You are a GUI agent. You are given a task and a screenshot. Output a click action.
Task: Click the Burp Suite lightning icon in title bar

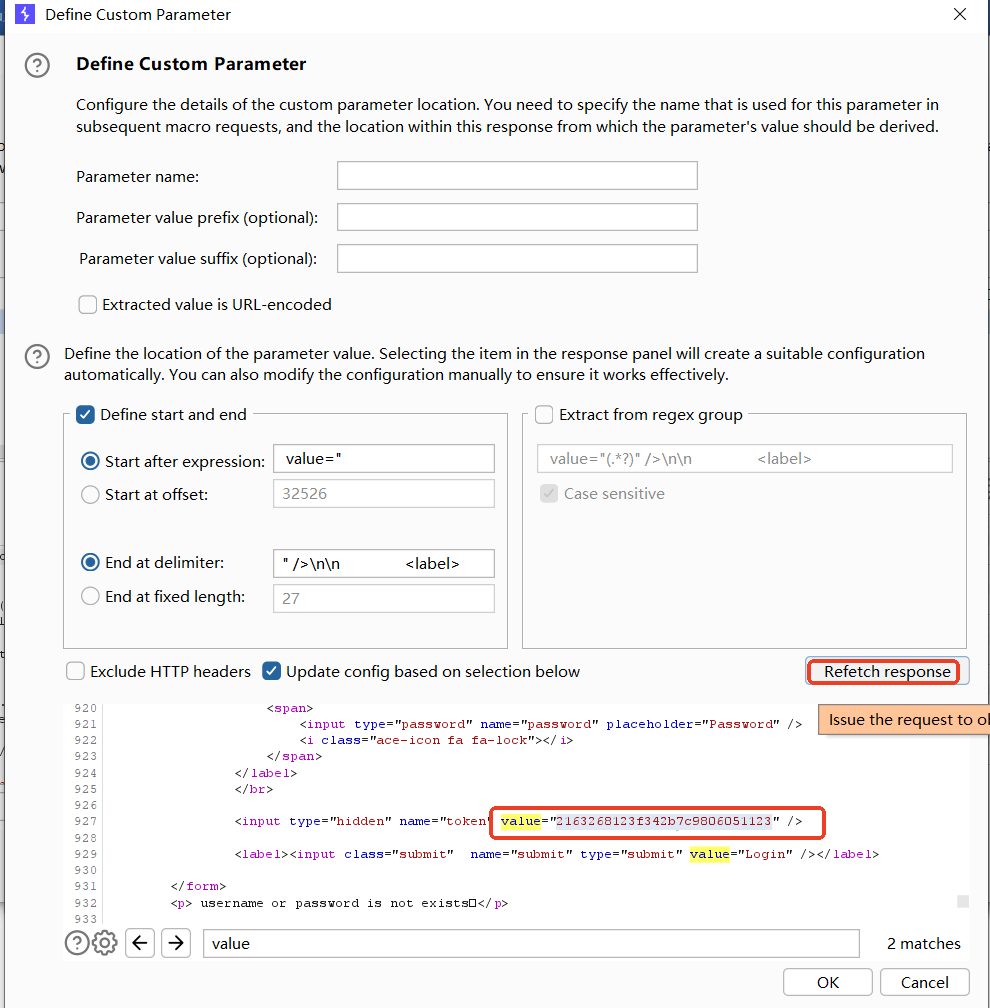(x=24, y=14)
